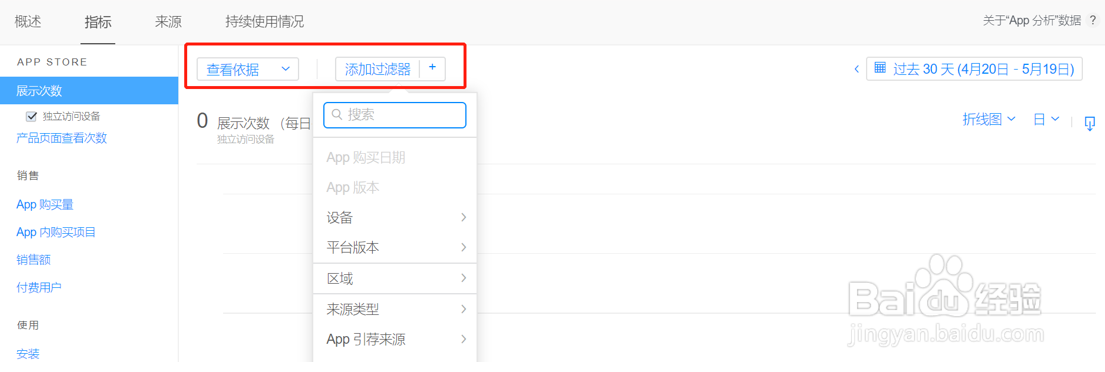
Task: Expand the 区域 filter submenu
Action: point(395,278)
